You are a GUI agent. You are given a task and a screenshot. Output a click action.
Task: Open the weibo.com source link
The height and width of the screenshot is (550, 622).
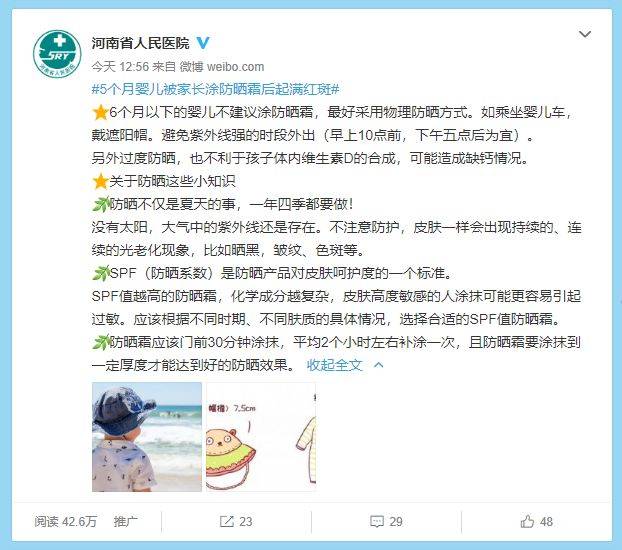coord(236,67)
